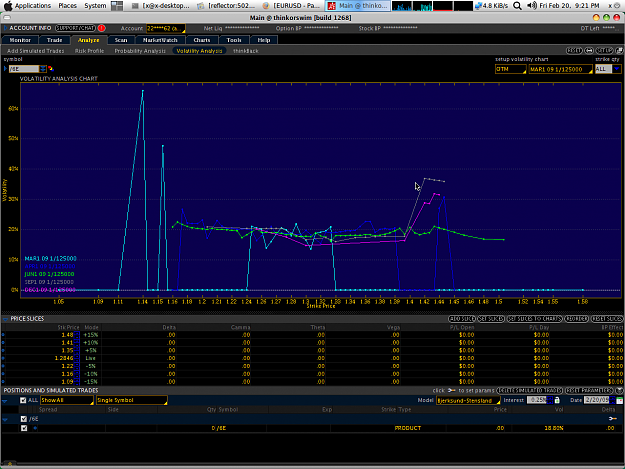Click the Add Slice button
The height and width of the screenshot is (469, 625).
[462, 319]
